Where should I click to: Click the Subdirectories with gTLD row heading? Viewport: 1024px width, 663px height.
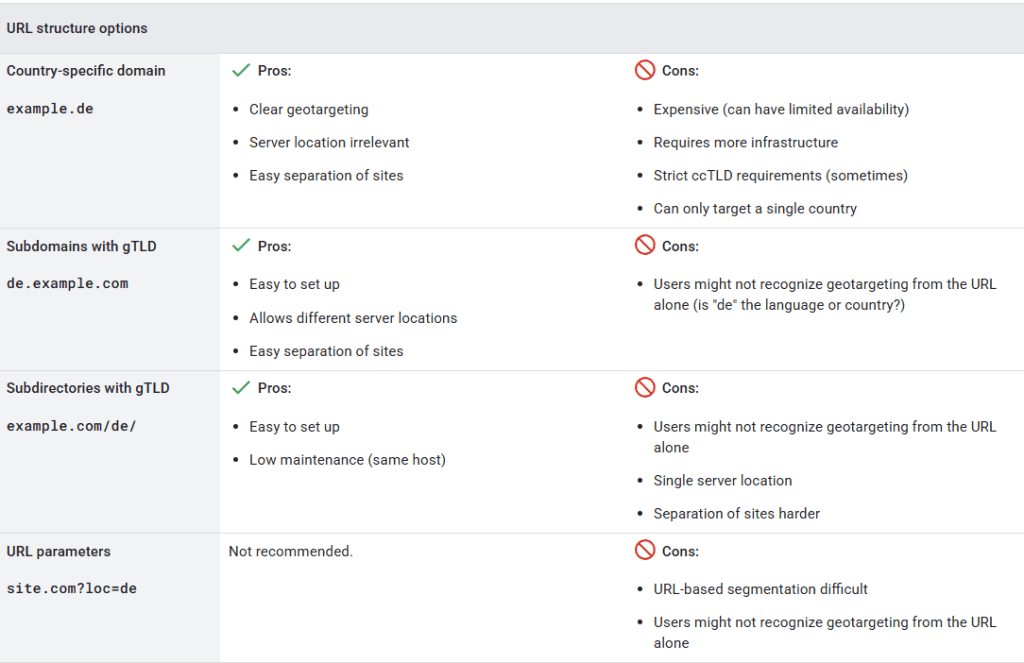click(88, 388)
